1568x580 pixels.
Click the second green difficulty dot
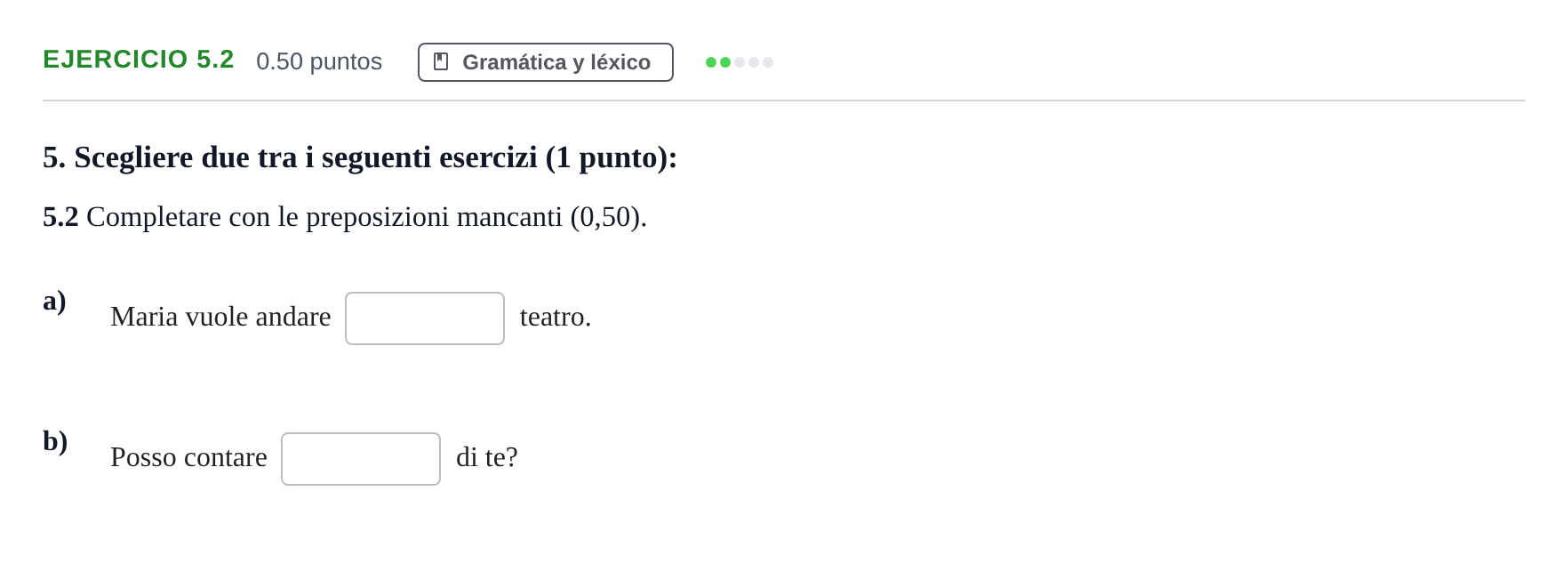pyautogui.click(x=725, y=62)
